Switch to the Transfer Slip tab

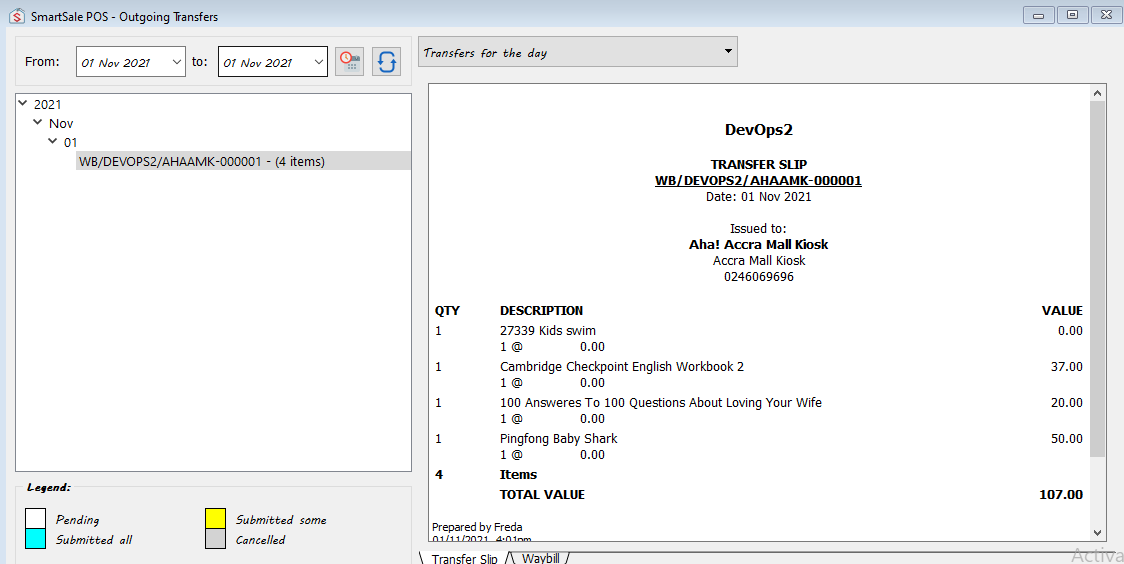(x=464, y=558)
